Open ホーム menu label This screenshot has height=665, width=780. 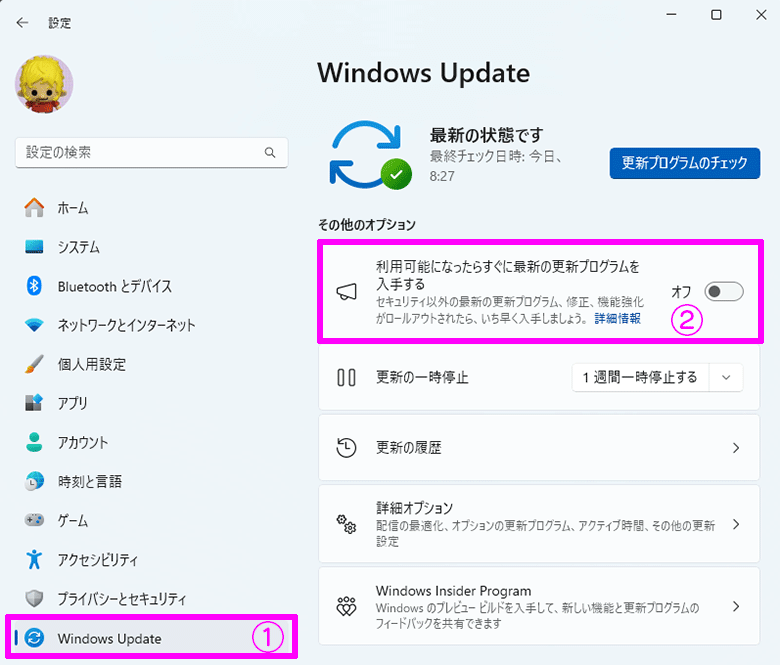[73, 208]
